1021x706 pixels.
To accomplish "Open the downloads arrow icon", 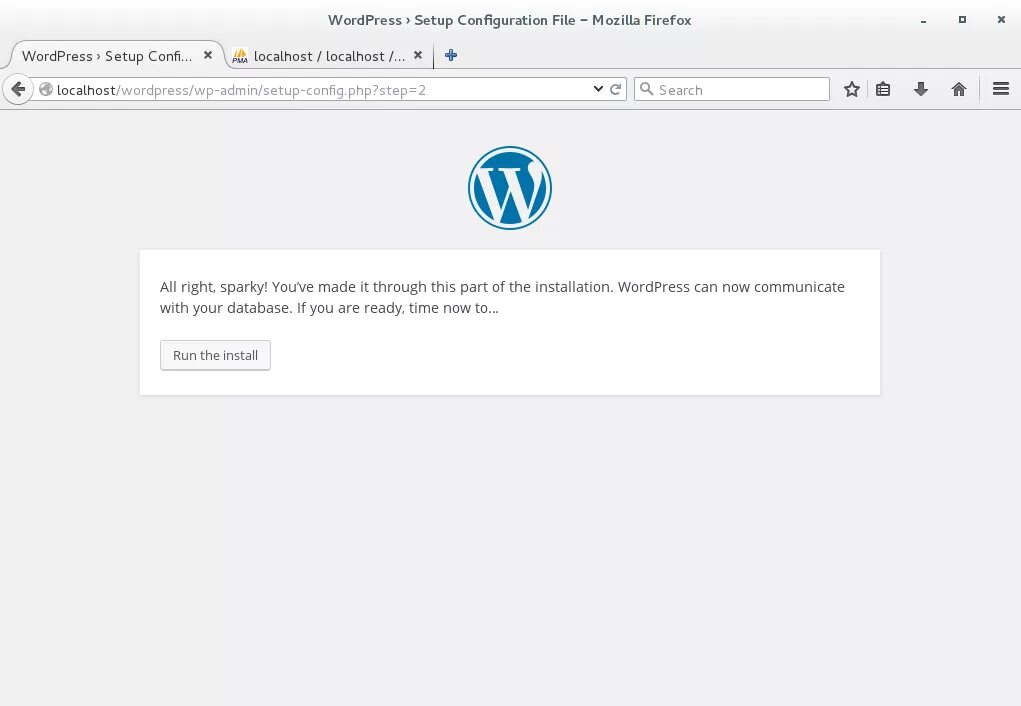I will (921, 89).
